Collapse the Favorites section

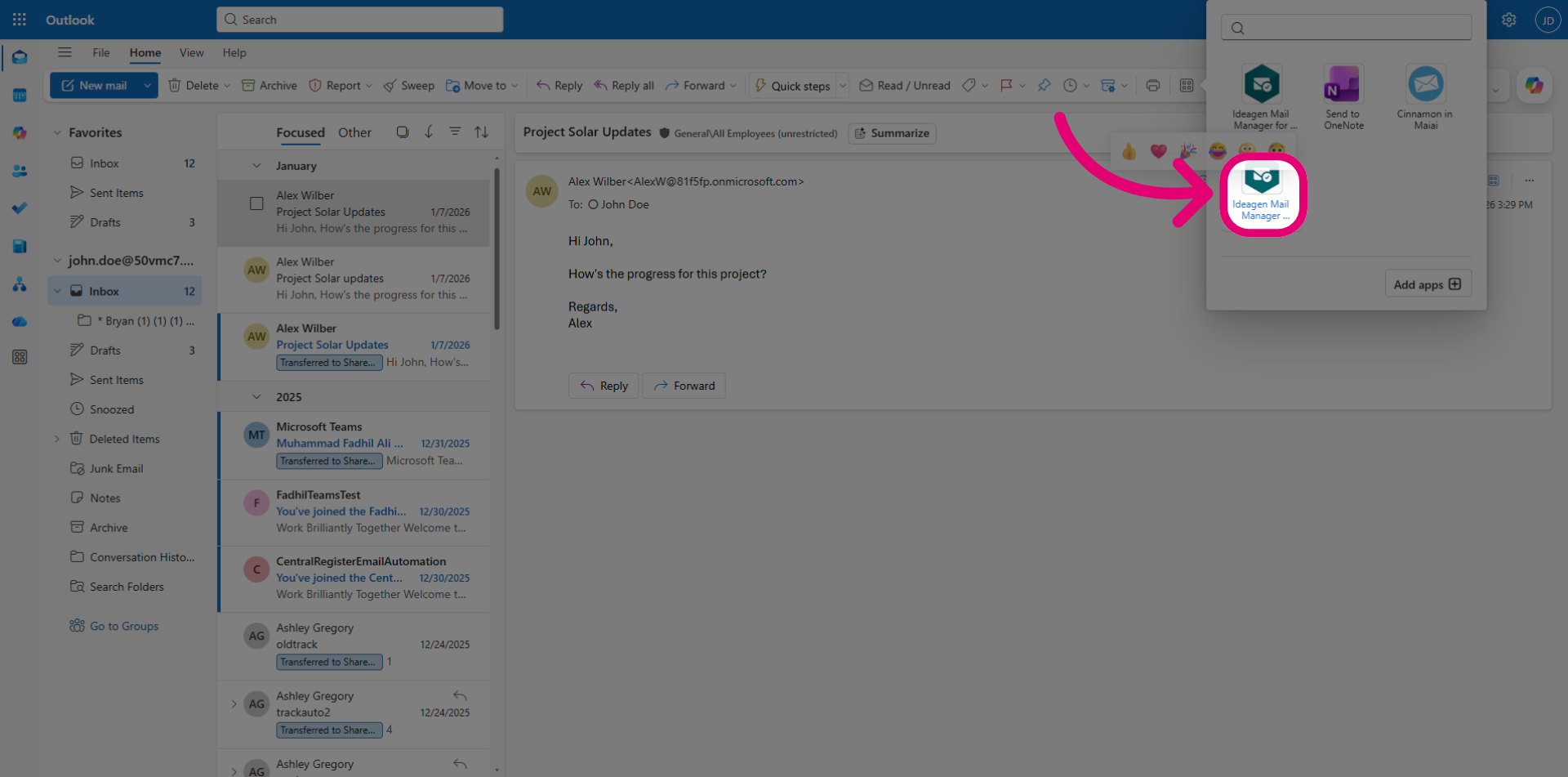tap(57, 132)
